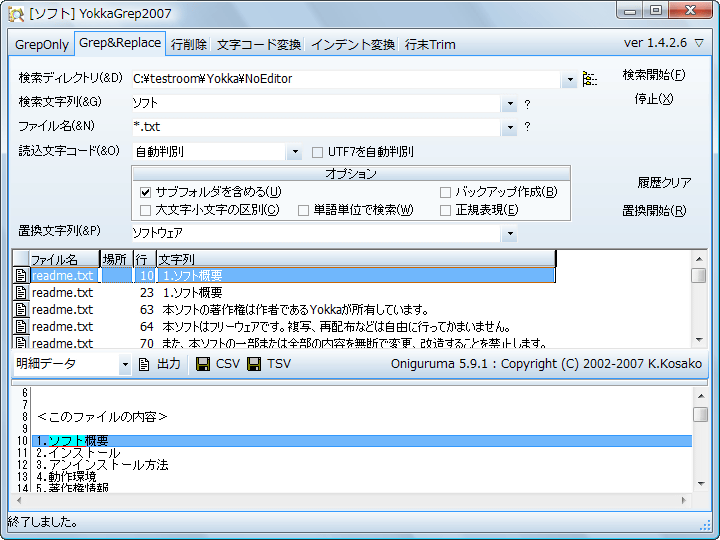Enable バックアップ作成 checkbox
720x540 pixels.
pos(445,192)
